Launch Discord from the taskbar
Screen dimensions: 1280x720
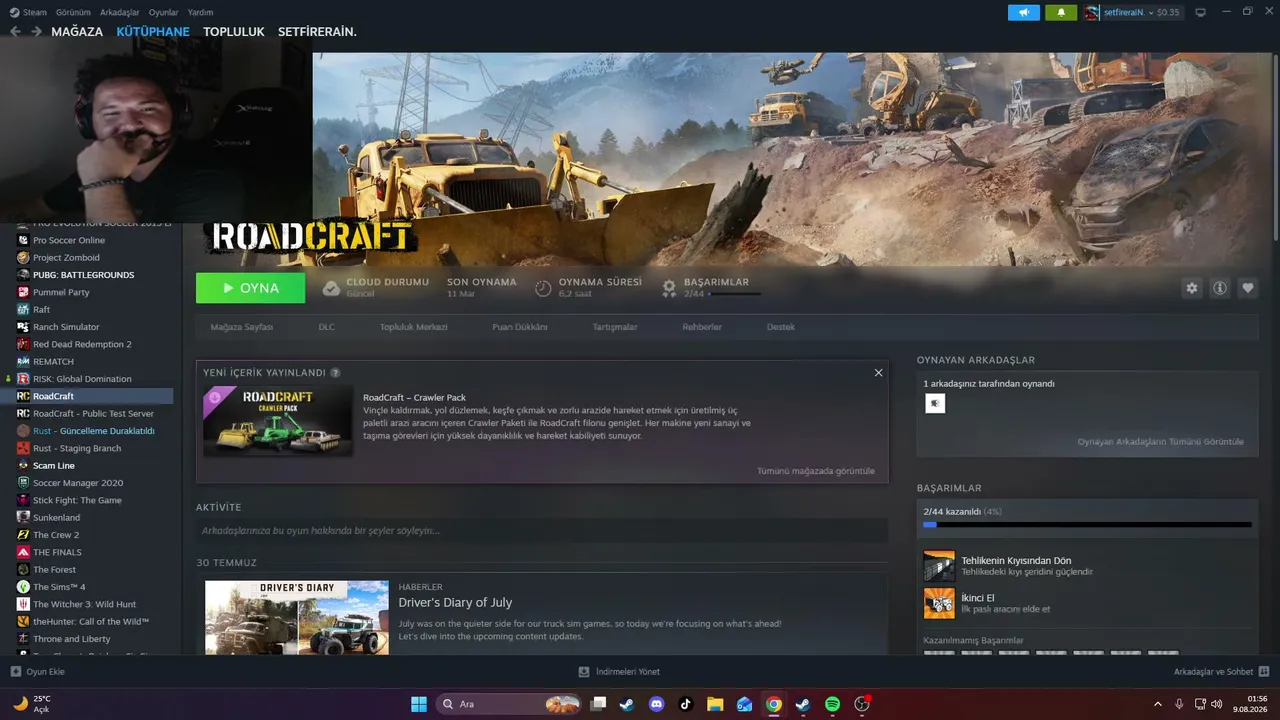(656, 704)
